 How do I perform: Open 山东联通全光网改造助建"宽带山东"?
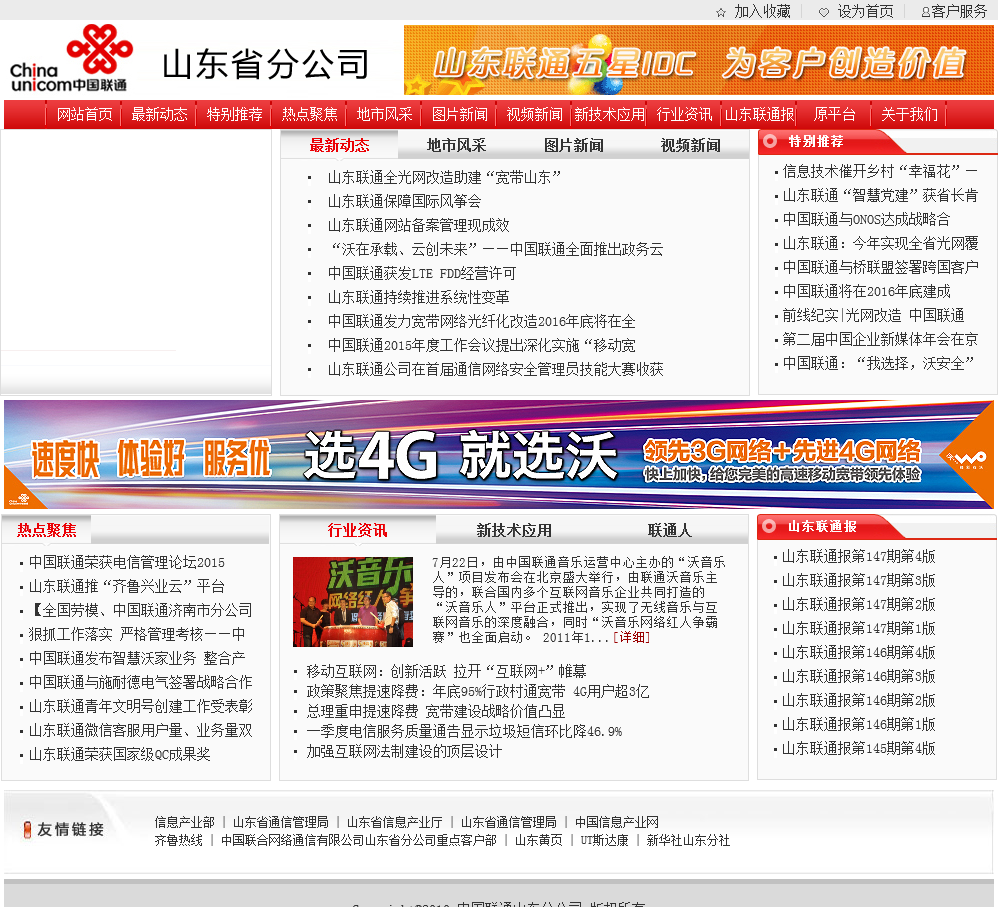tap(444, 178)
